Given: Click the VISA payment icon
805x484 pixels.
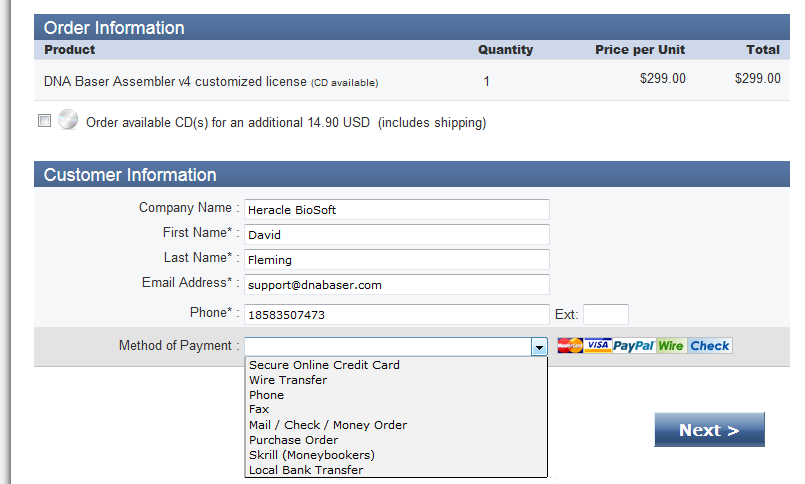Looking at the screenshot, I should click(598, 345).
